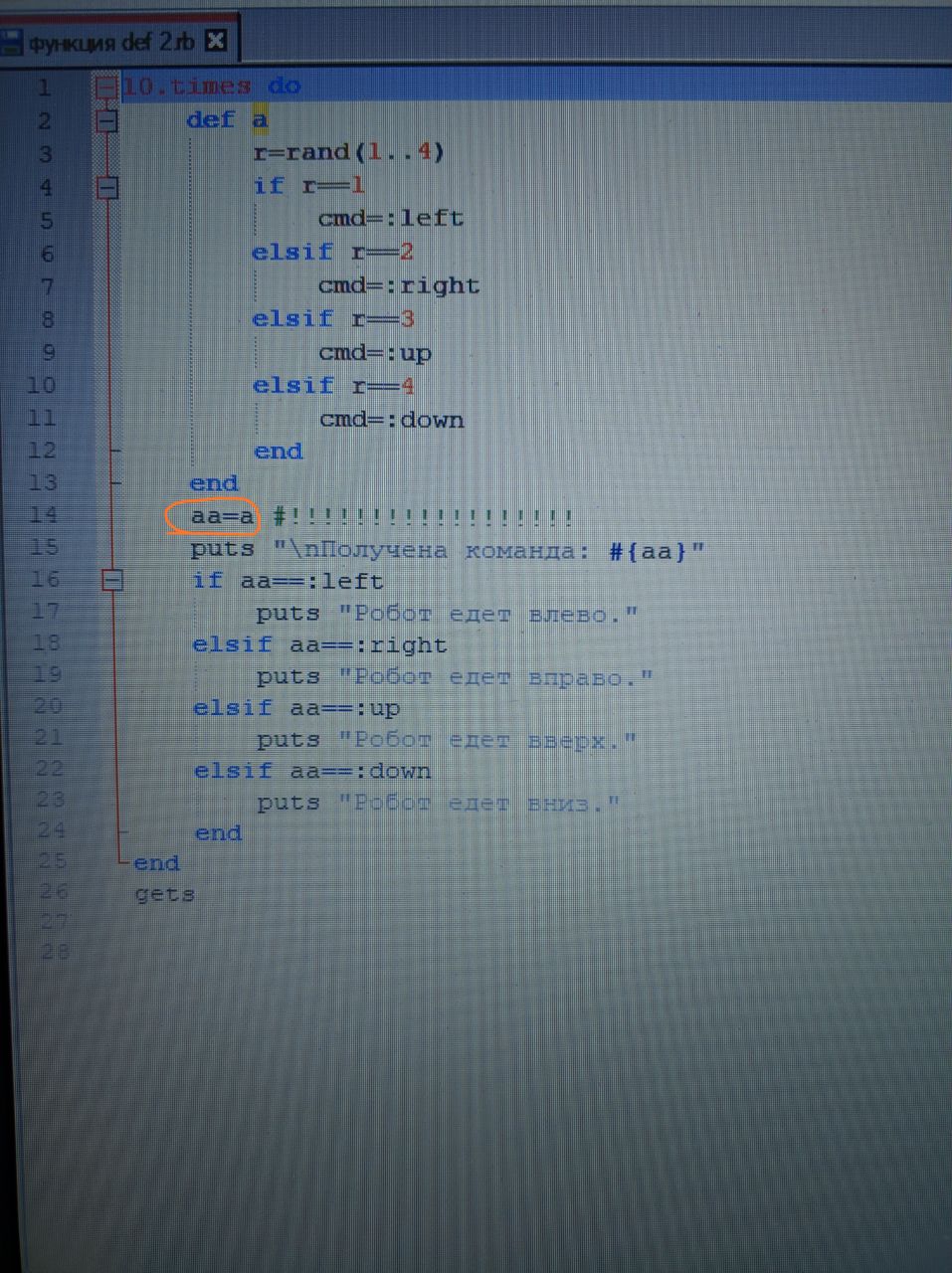Click on 'cmd=:left' code line
This screenshot has height=1273, width=952.
pos(391,218)
